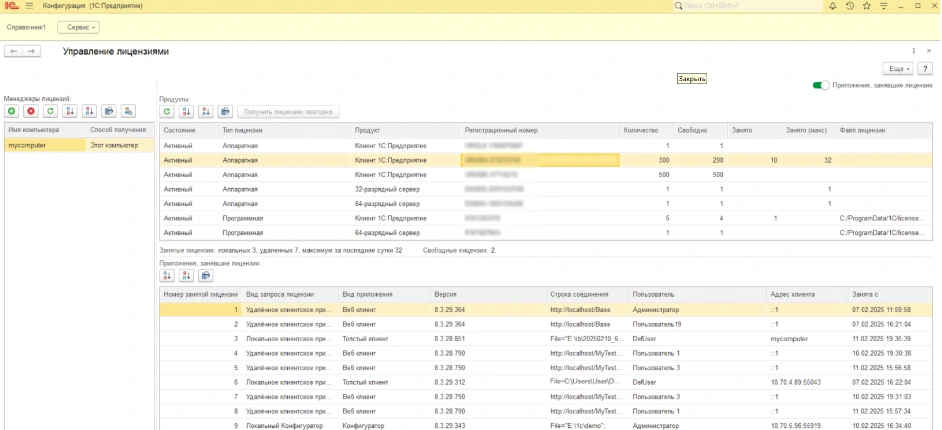The width and height of the screenshot is (942, 430).
Task: Open favorites star icon
Action: [x=865, y=7]
